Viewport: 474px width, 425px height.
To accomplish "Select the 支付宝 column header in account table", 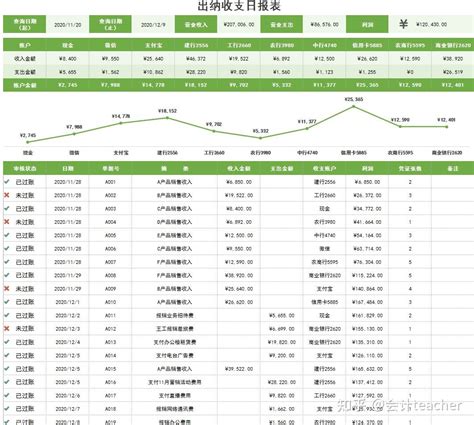I will (x=153, y=45).
